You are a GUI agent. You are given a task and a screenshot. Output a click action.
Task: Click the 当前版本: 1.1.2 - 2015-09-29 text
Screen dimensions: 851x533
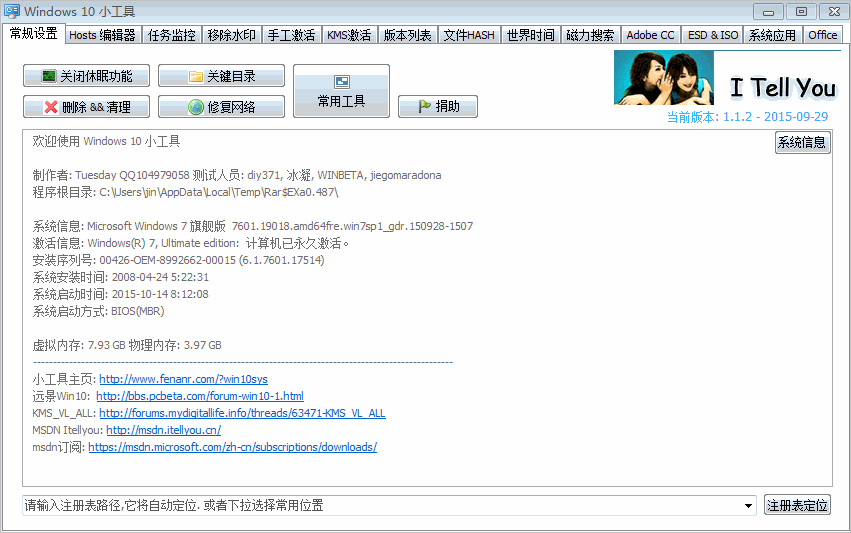[x=747, y=117]
